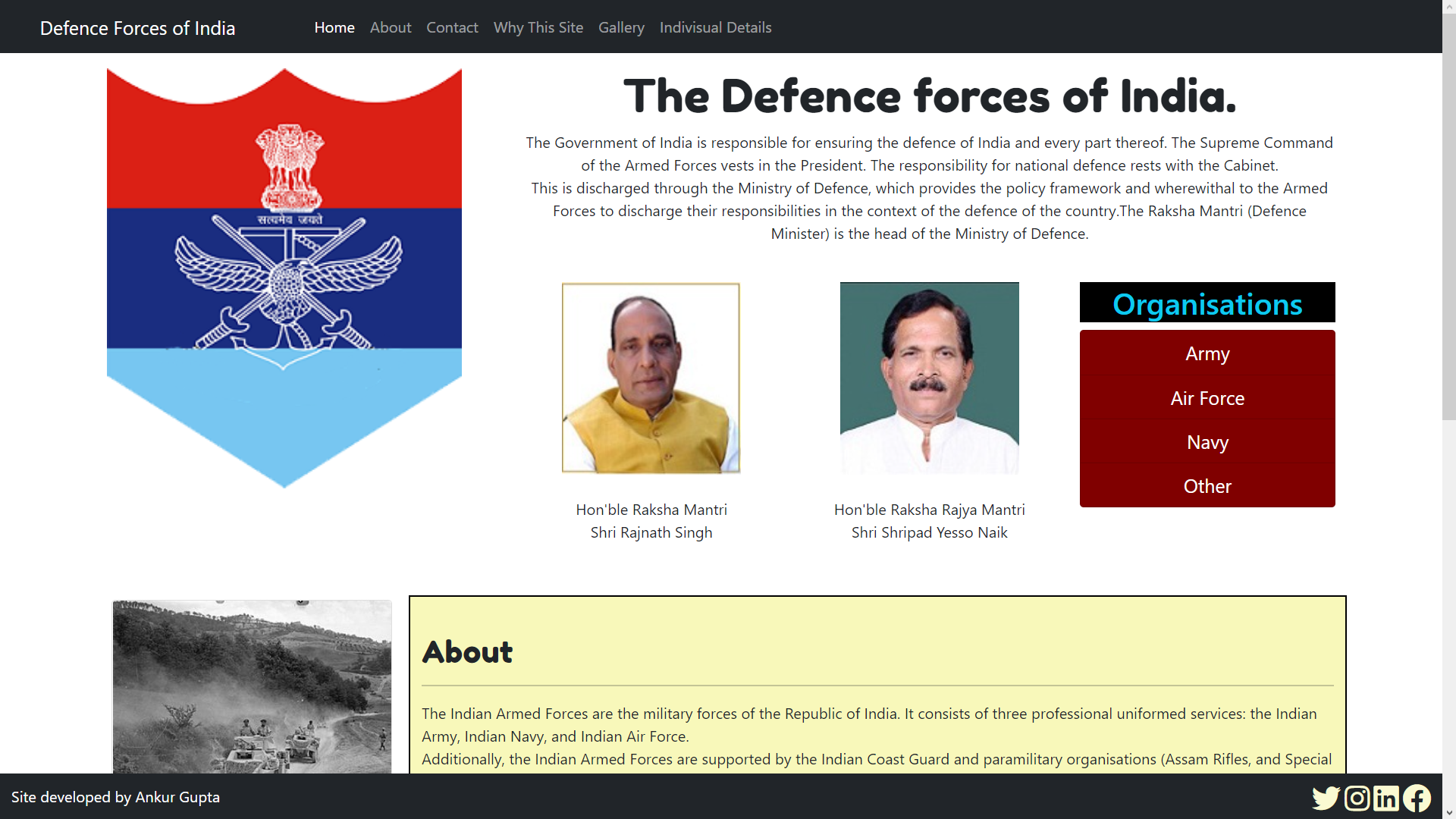Click the scrollbar down arrow
The image size is (1456, 819).
[x=1448, y=811]
